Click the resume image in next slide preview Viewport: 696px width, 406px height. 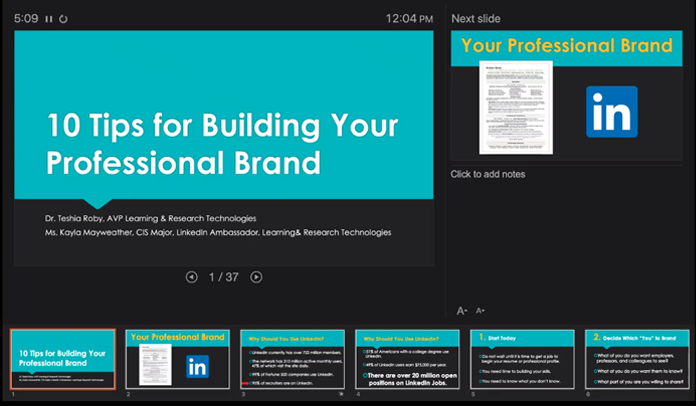click(x=516, y=108)
